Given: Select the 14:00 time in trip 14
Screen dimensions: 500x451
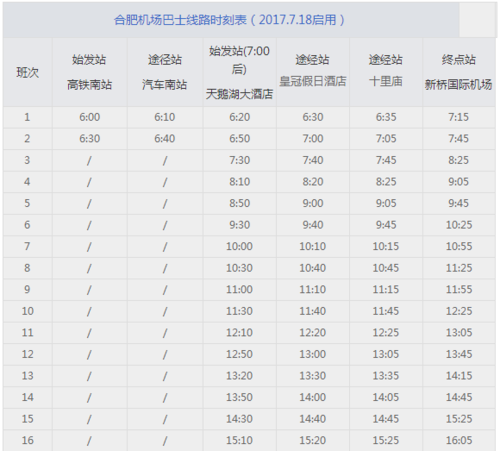Looking at the screenshot, I should pyautogui.click(x=313, y=397).
